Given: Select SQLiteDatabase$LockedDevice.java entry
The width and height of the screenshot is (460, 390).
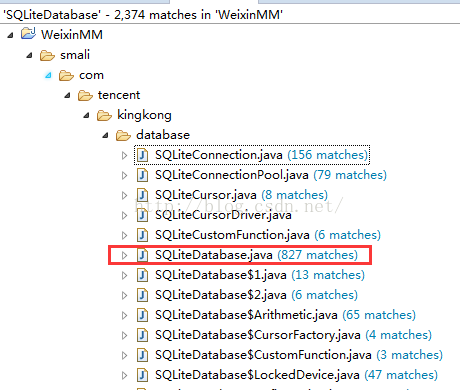Looking at the screenshot, I should coord(257,375).
